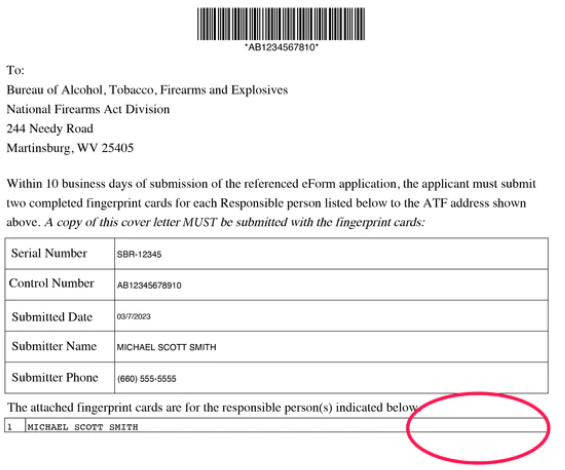Click the 244 Needy Road address line

point(50,129)
